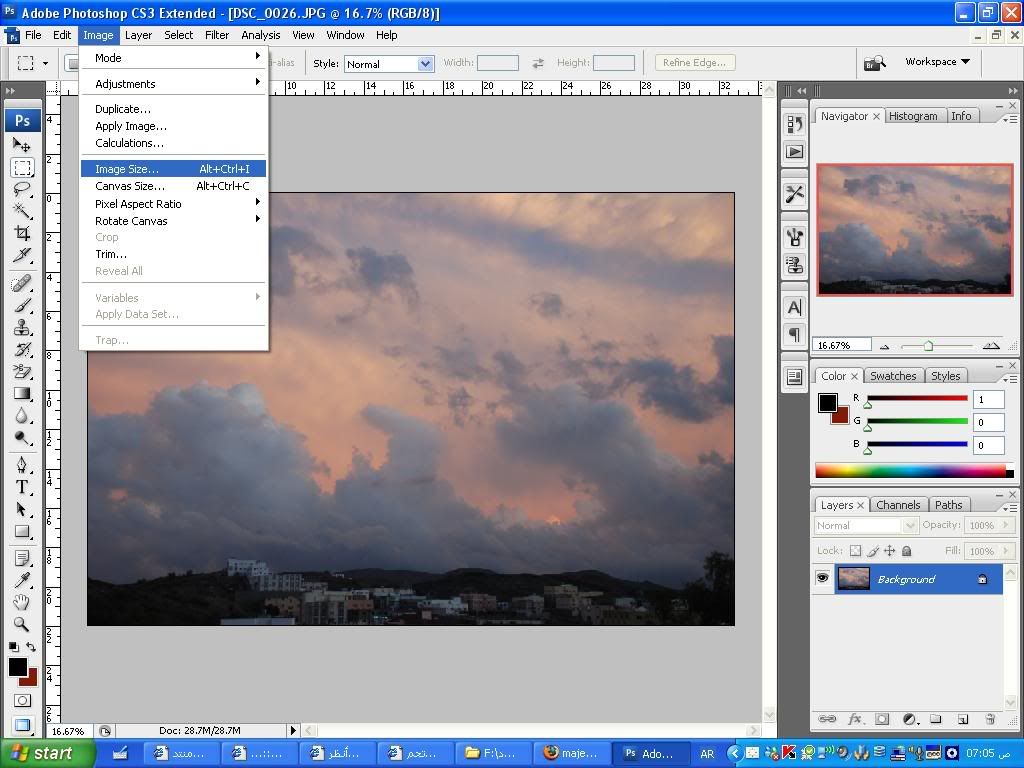The width and height of the screenshot is (1024, 768).
Task: Create a new layer with the Layers panel icon
Action: (963, 719)
